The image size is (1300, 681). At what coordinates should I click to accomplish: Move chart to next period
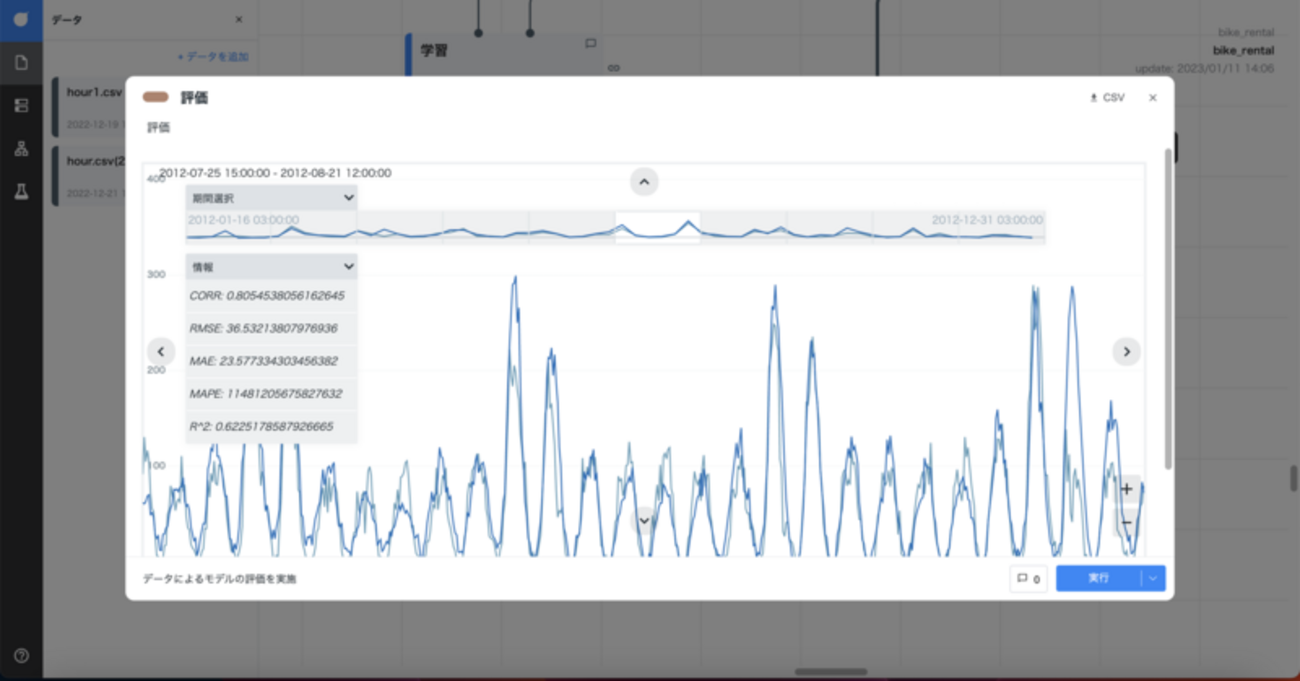click(x=1127, y=351)
